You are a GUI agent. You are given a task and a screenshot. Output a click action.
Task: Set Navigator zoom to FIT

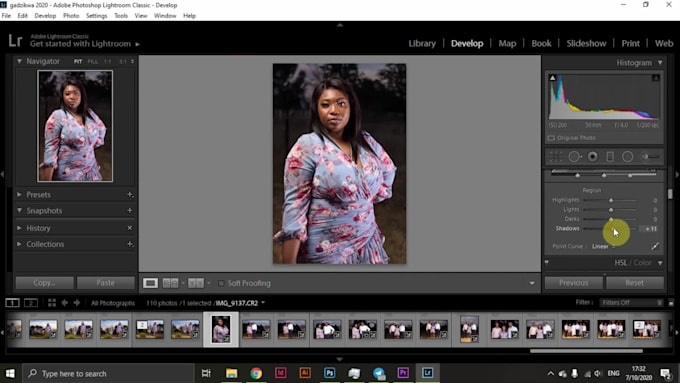pyautogui.click(x=78, y=62)
